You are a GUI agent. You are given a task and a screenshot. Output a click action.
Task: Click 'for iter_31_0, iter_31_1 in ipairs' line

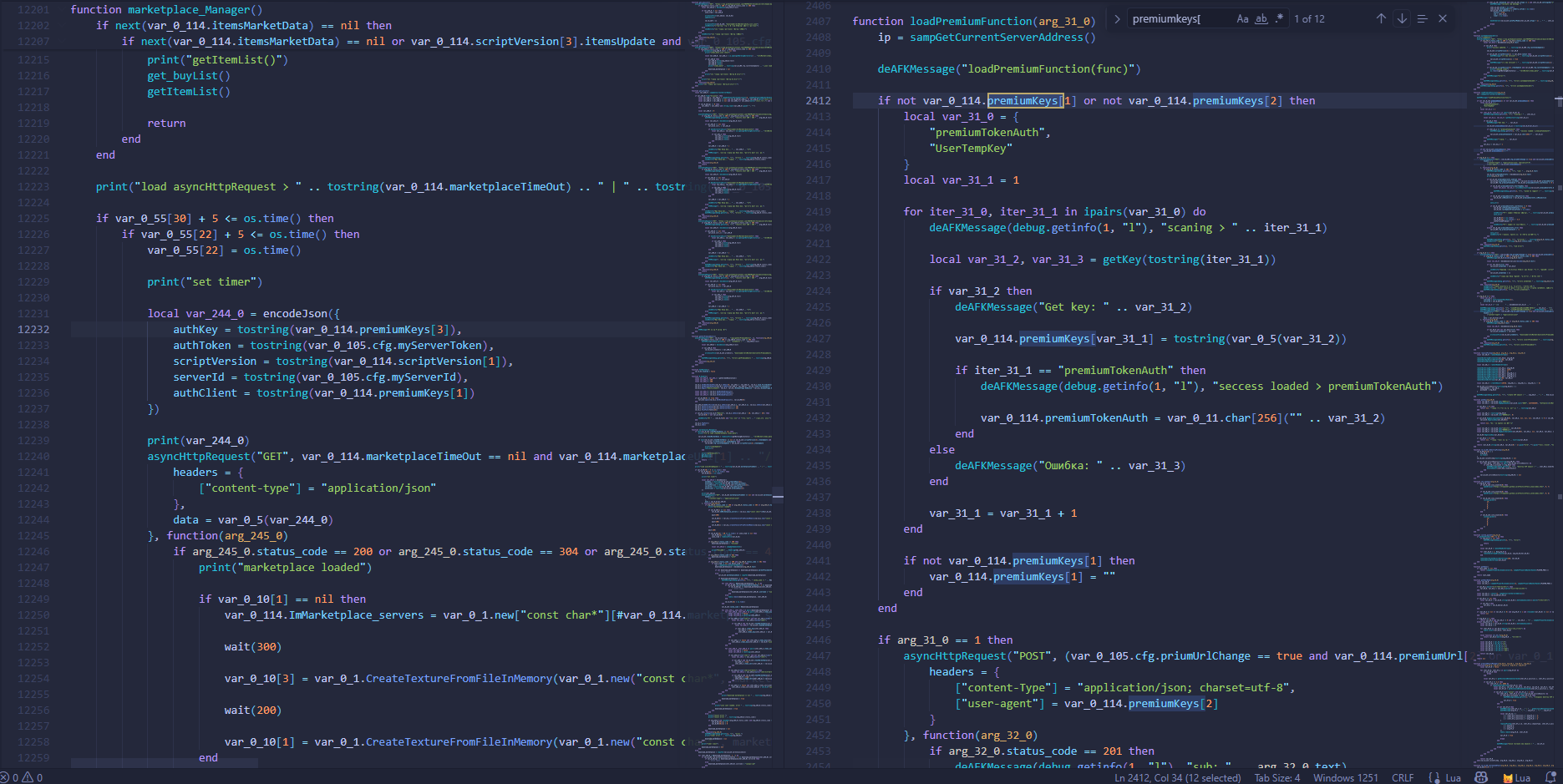(1054, 211)
